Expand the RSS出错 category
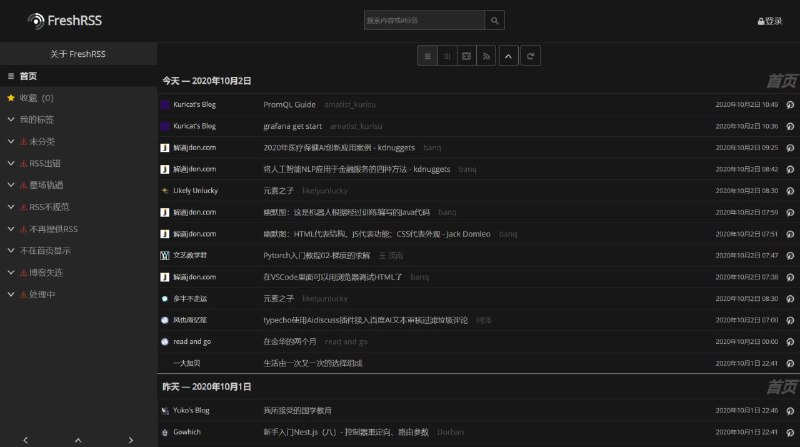 tap(11, 164)
